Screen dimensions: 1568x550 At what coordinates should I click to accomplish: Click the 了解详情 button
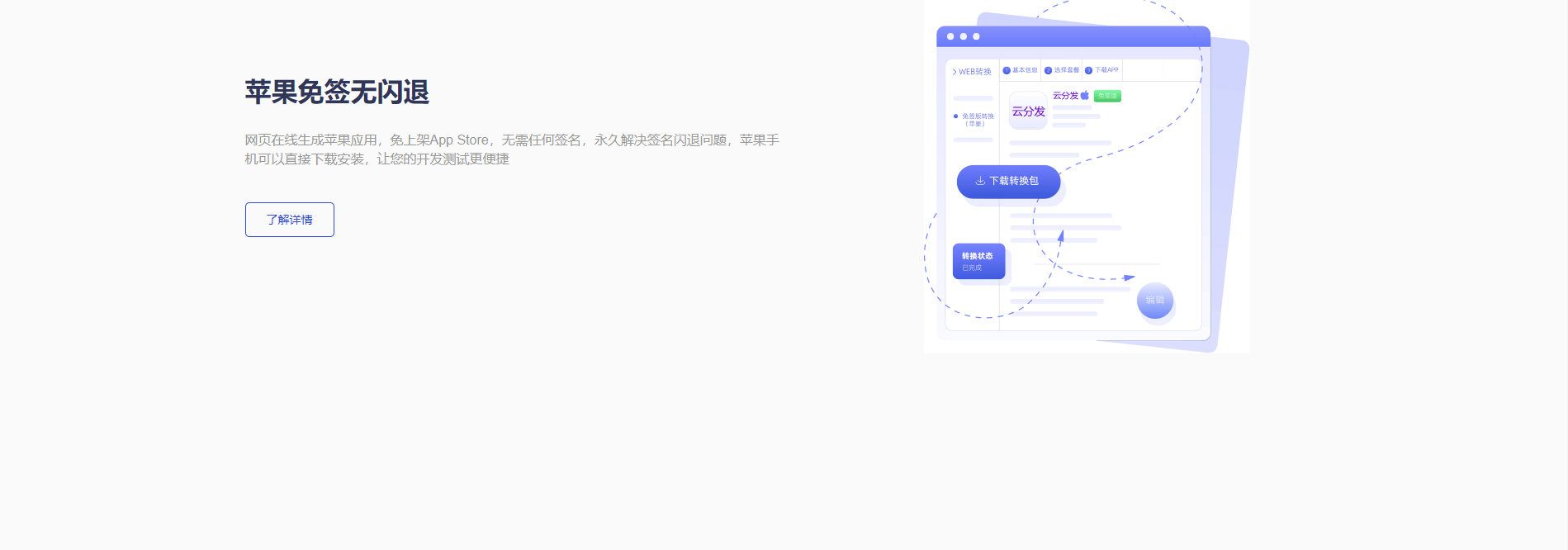(x=289, y=220)
